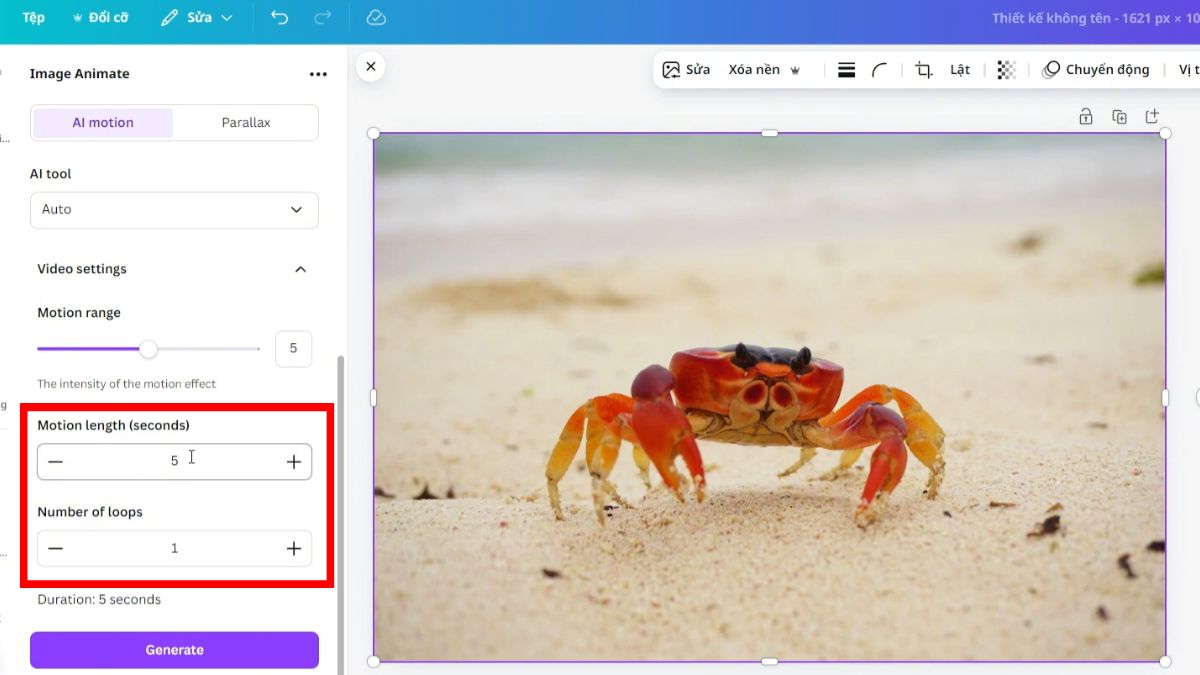Screen dimensions: 1200x675
Task: Open the Tệp menu
Action: click(x=31, y=17)
